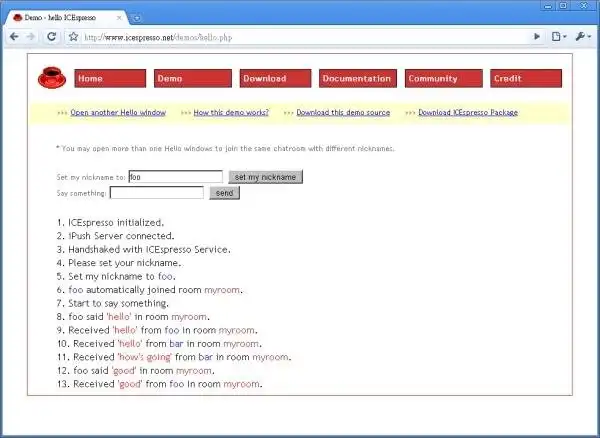Maximize the browser window
Screen dimensions: 600x438
(563, 6)
